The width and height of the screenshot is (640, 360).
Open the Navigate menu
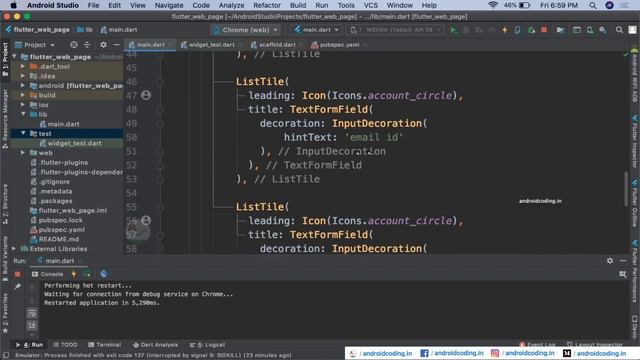(169, 5)
